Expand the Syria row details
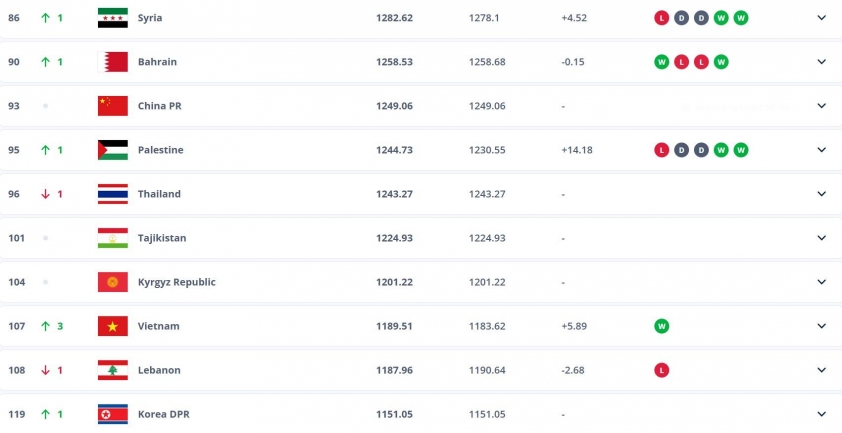The image size is (842, 433). click(x=822, y=18)
